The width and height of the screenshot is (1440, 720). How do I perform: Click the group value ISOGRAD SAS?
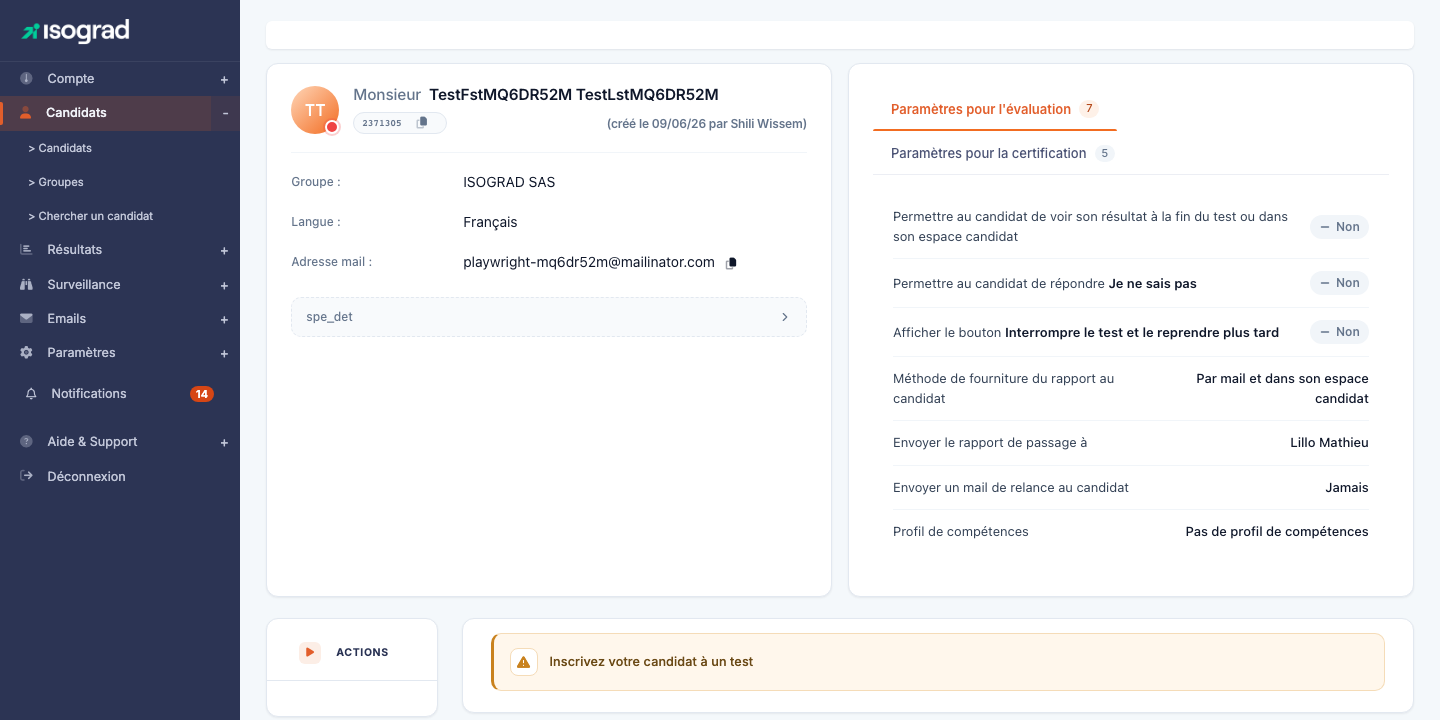tap(509, 183)
